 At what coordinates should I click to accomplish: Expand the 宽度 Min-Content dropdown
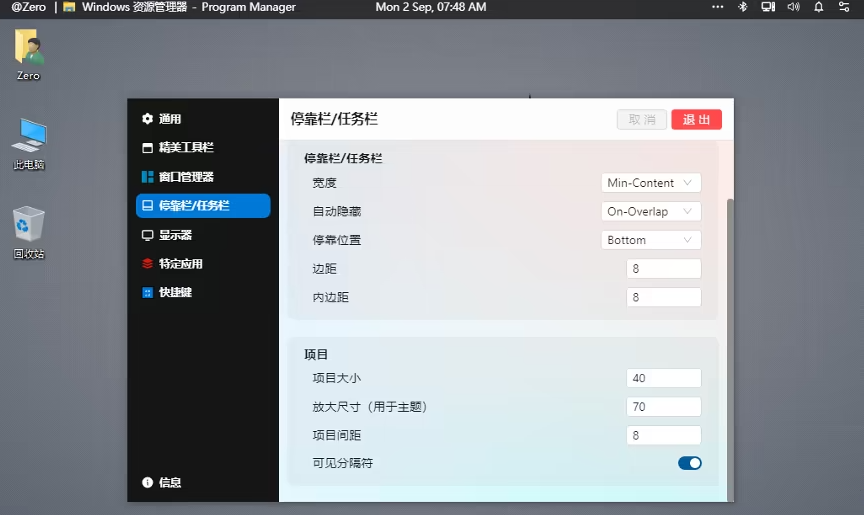pyautogui.click(x=653, y=183)
